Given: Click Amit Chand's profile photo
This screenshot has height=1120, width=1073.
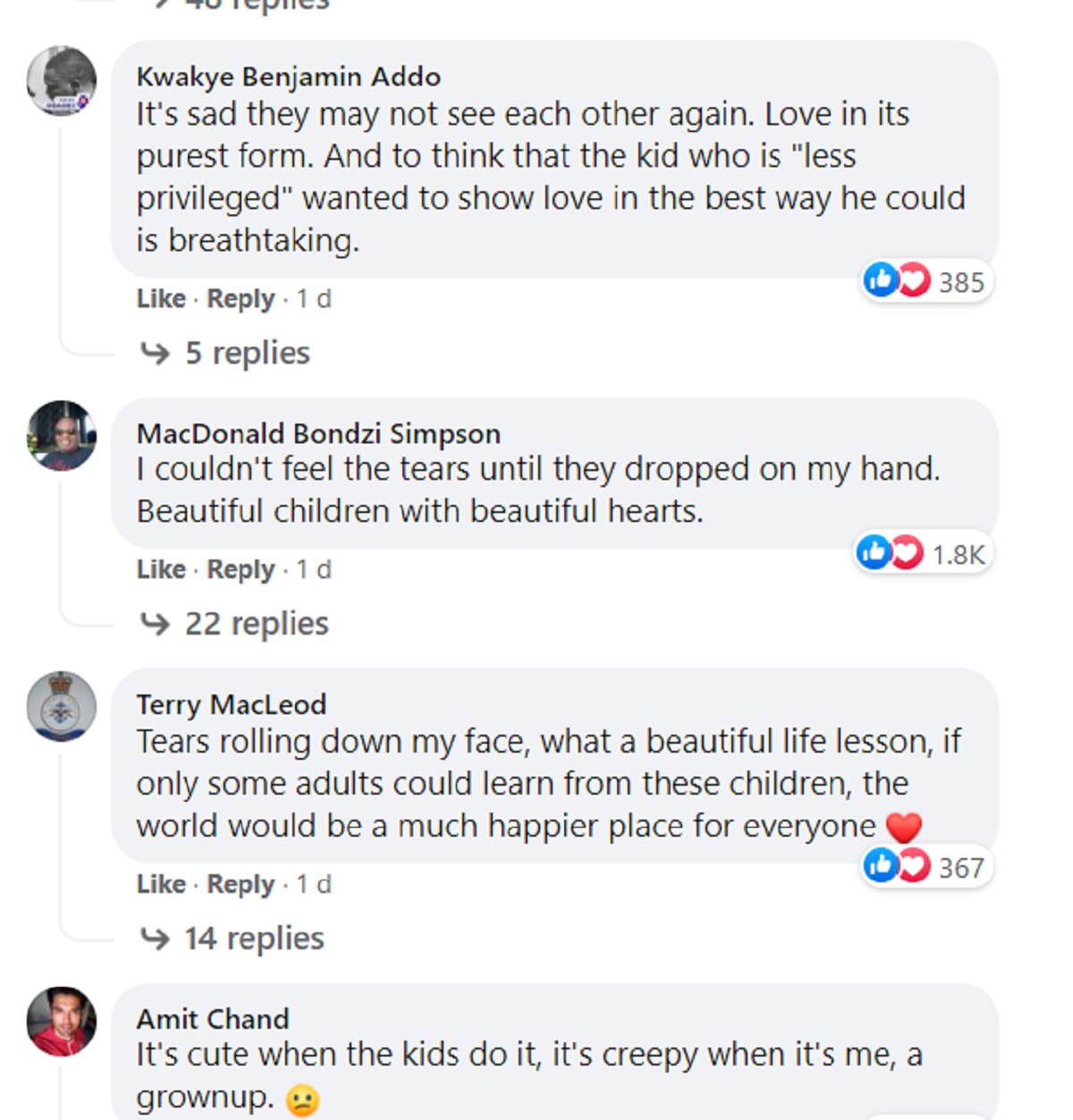Looking at the screenshot, I should point(62,1021).
